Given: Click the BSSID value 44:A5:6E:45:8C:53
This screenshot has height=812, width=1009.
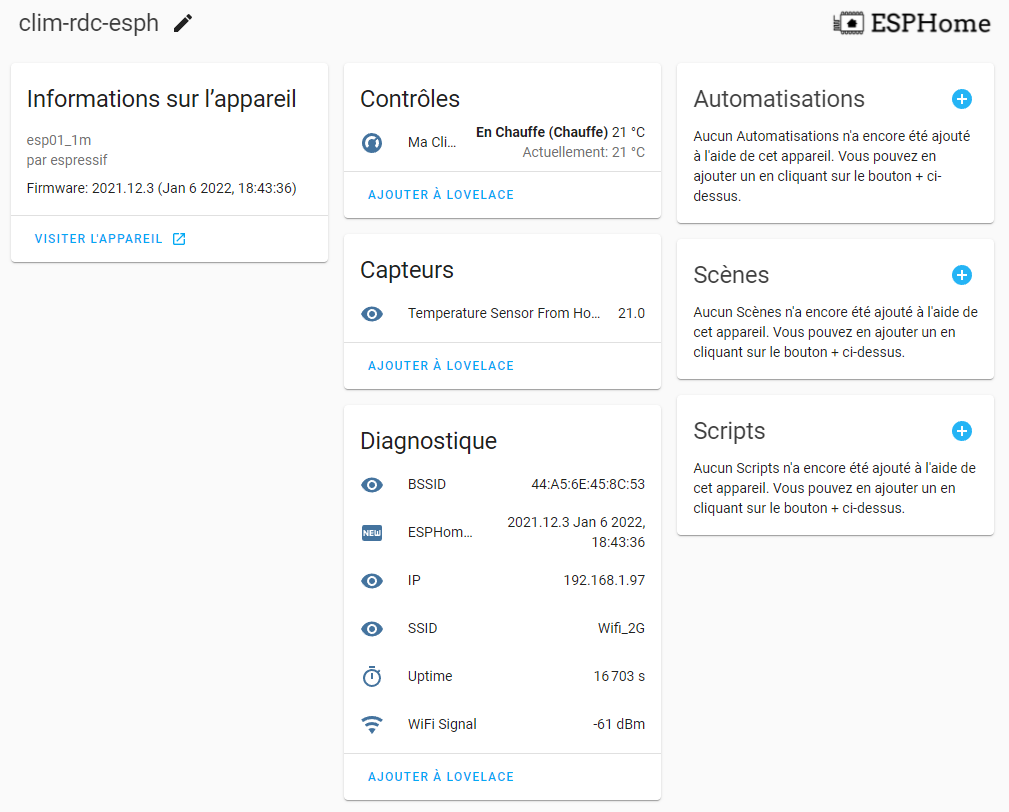Looking at the screenshot, I should coord(588,484).
